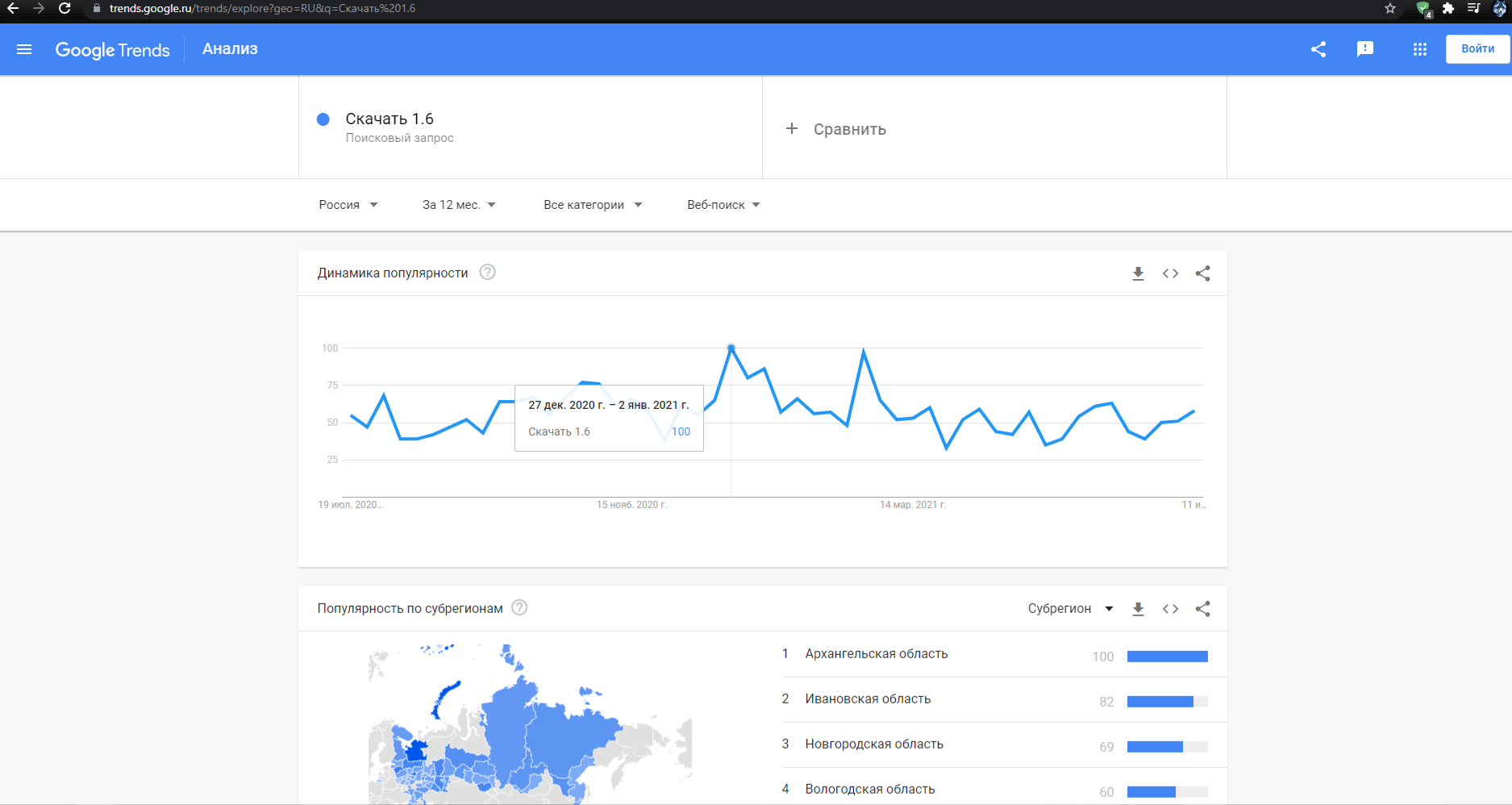1512x805 pixels.
Task: Click the Войти sign-in button
Action: click(1477, 48)
